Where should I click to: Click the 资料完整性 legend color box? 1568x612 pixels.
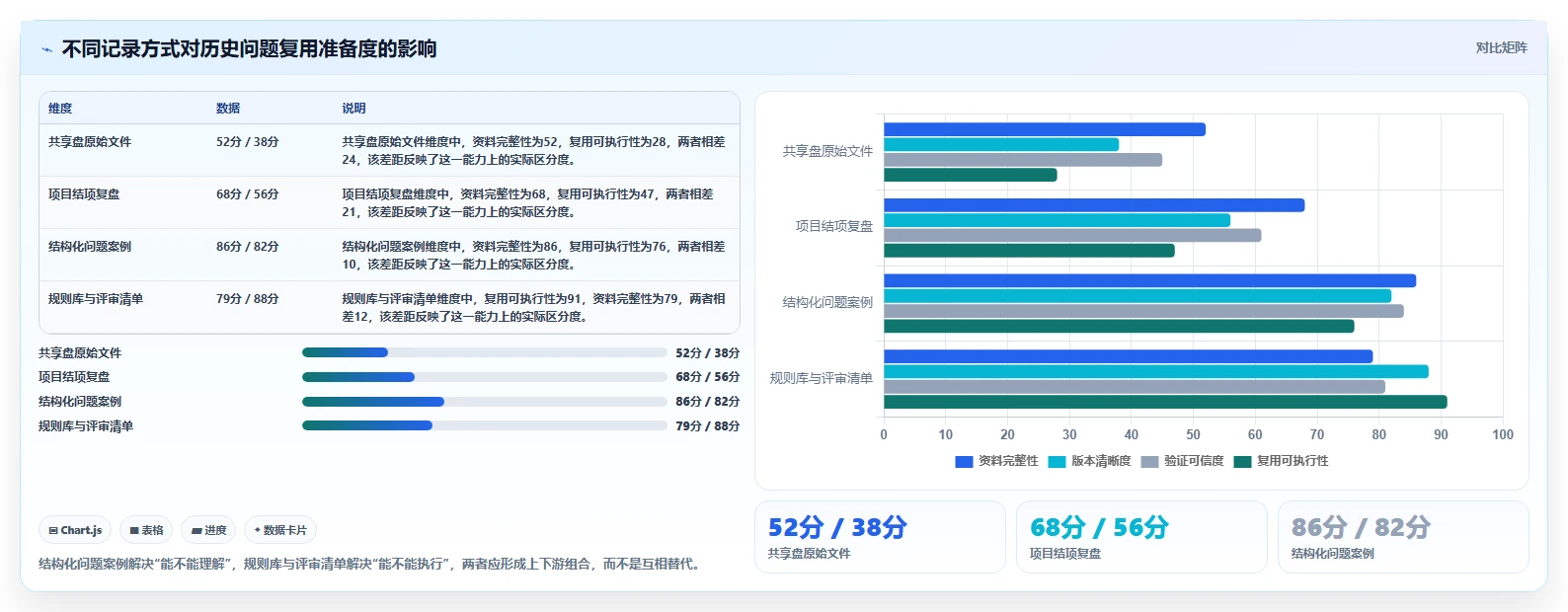[964, 461]
